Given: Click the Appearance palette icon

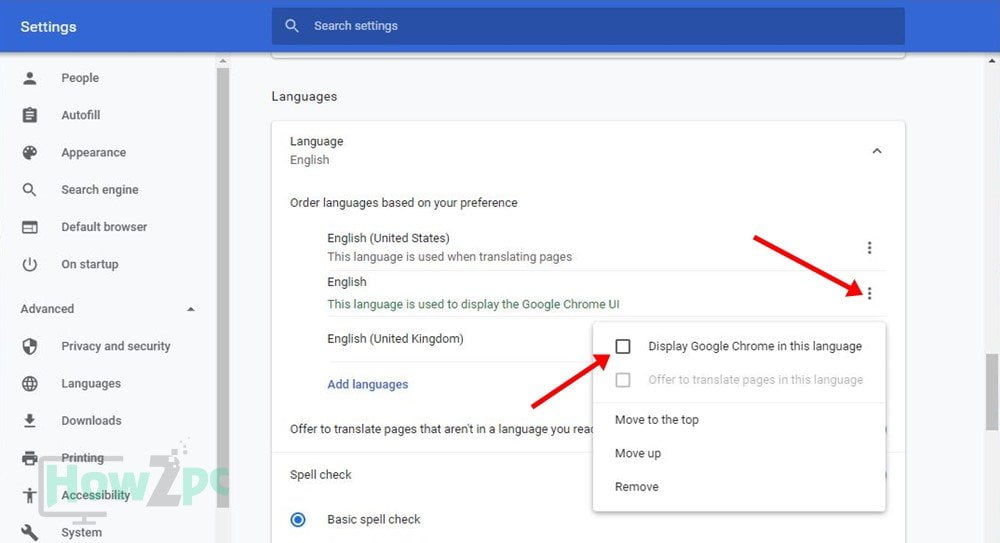Looking at the screenshot, I should pyautogui.click(x=29, y=152).
